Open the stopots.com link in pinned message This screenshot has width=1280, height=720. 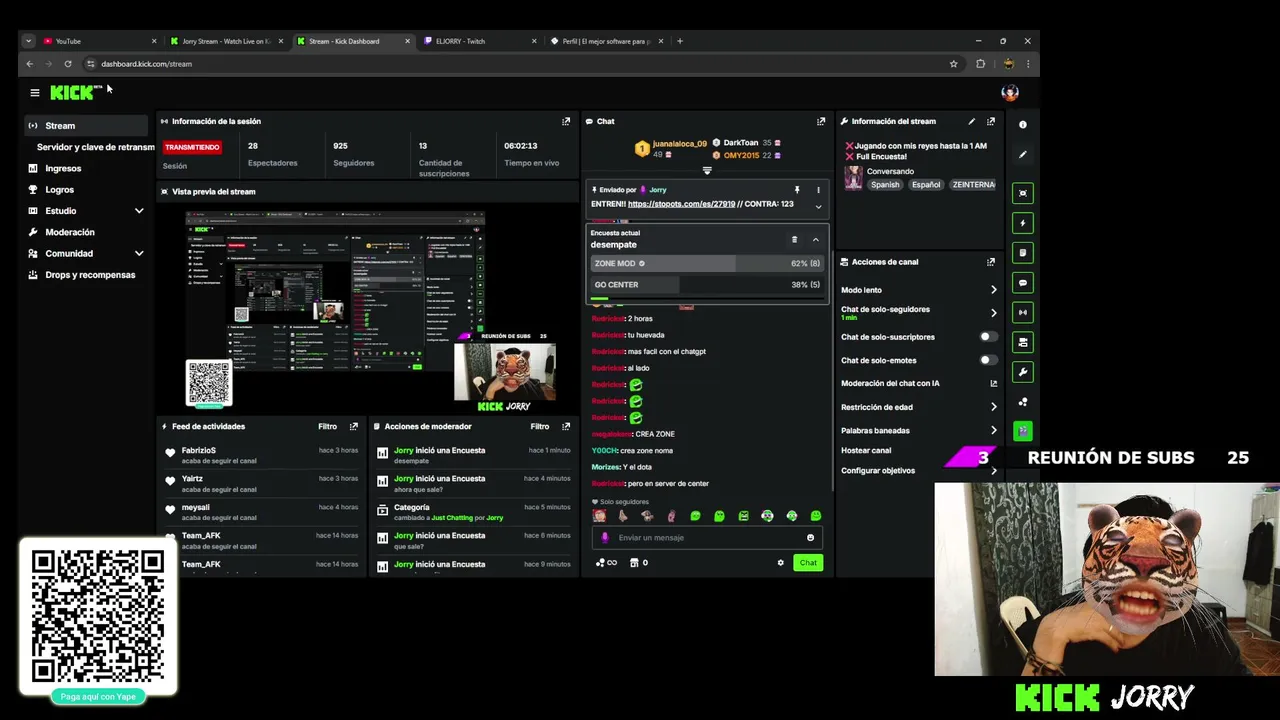click(x=681, y=204)
